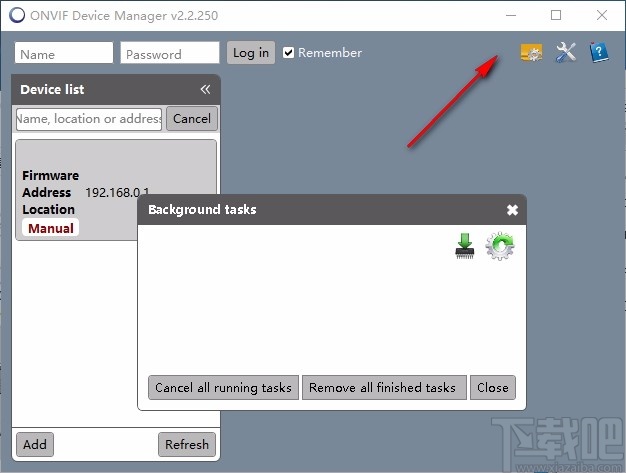Click the Location label in device card
The width and height of the screenshot is (626, 473).
[x=48, y=210]
